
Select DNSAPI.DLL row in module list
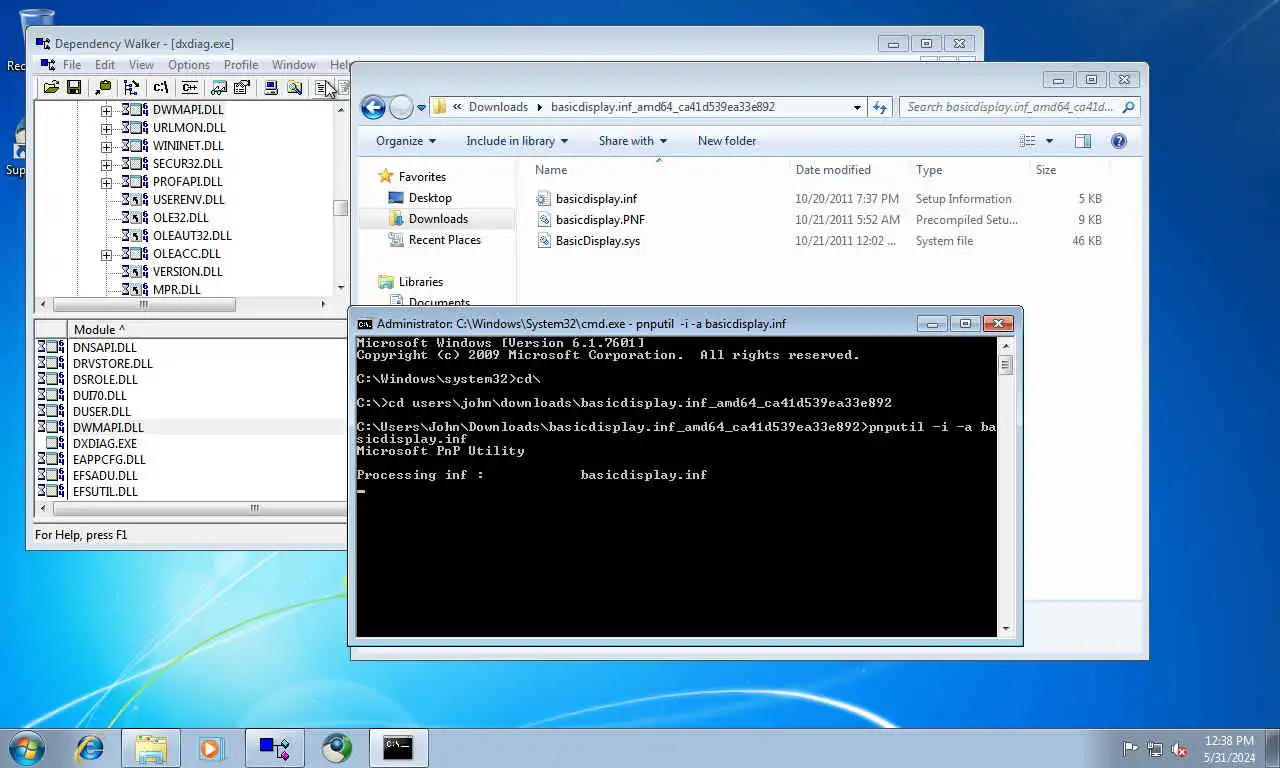105,347
